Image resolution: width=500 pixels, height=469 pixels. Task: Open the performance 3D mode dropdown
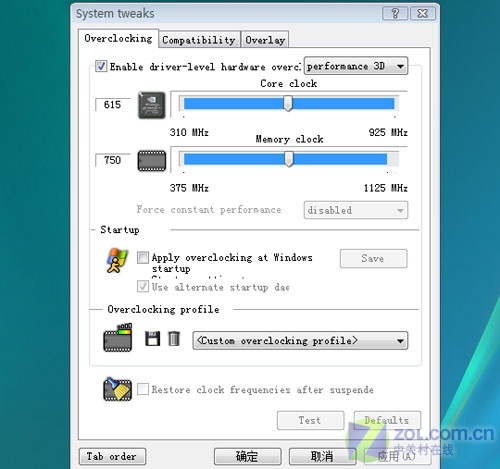point(356,66)
